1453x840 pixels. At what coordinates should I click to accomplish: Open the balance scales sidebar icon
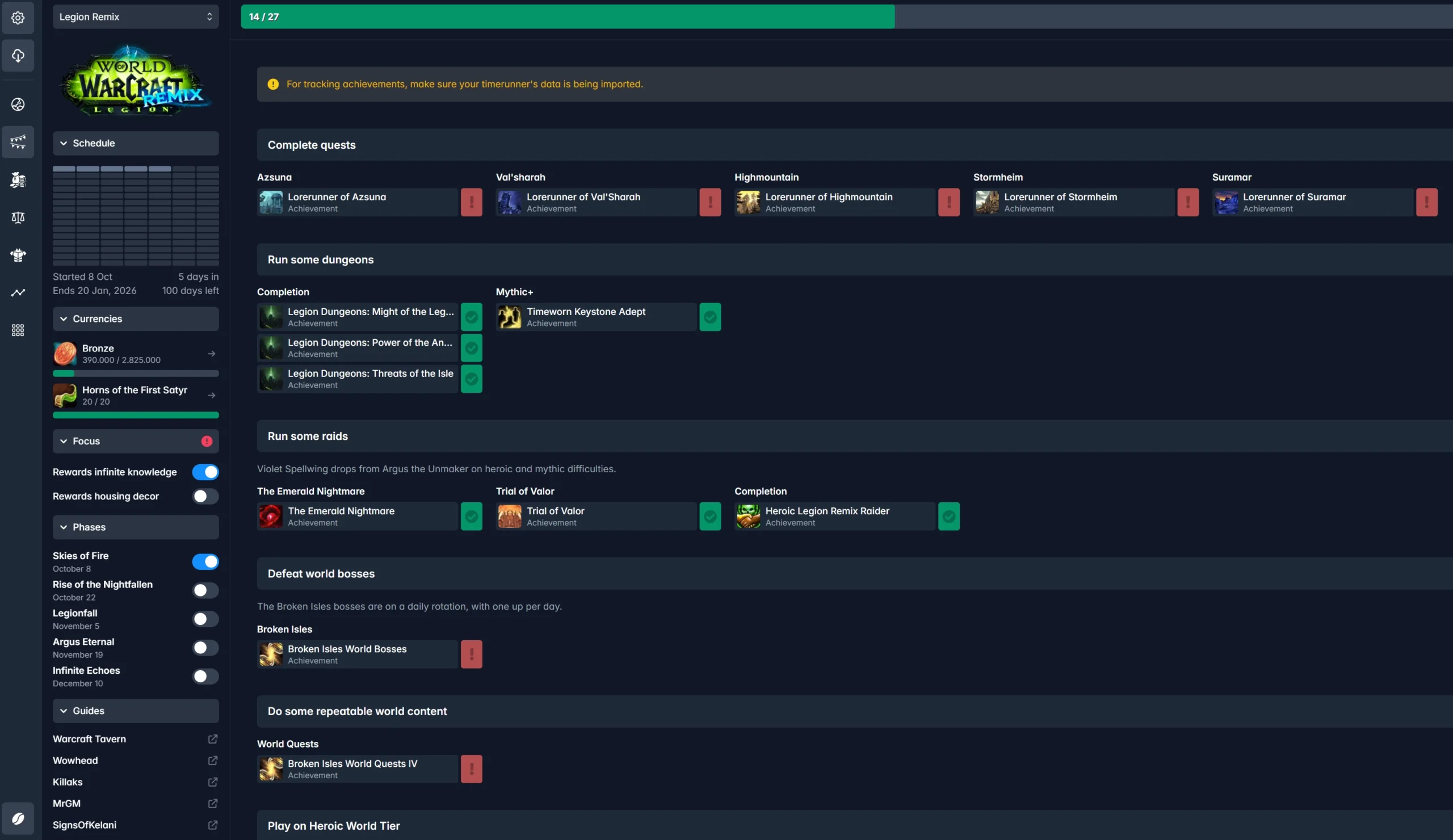pos(18,217)
